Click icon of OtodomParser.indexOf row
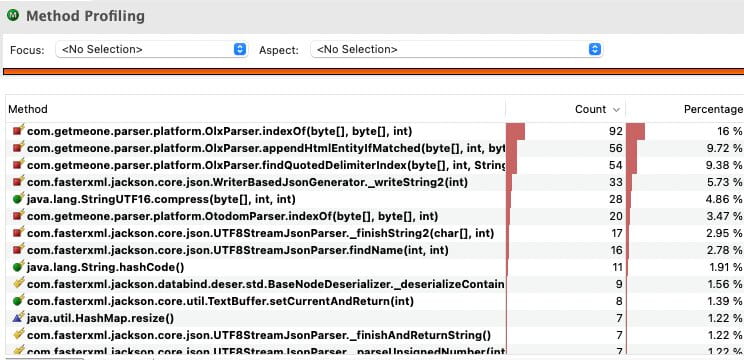Viewport: 744px width, 360px height. pos(18,216)
